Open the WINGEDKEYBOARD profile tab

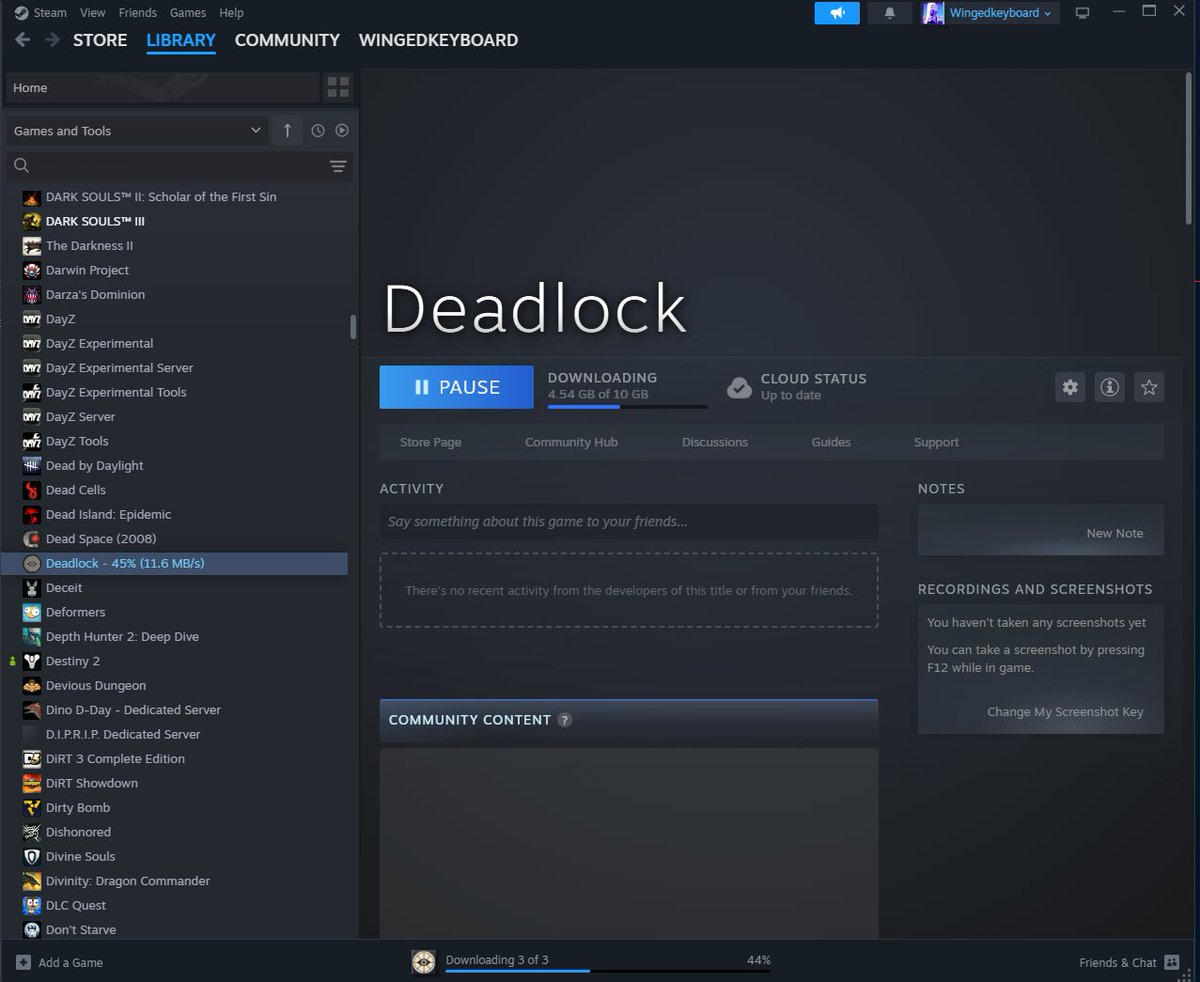click(x=438, y=40)
